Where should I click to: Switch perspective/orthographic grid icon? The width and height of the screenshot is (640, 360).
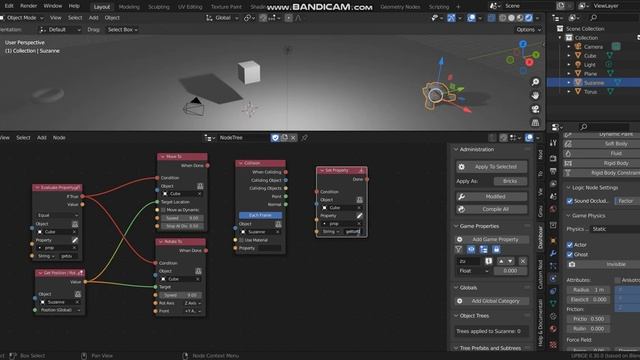(x=535, y=122)
